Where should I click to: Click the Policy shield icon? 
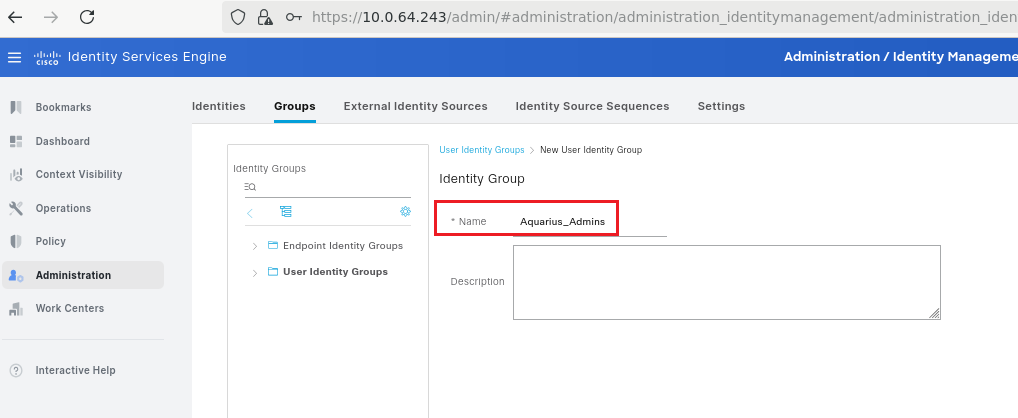point(16,241)
